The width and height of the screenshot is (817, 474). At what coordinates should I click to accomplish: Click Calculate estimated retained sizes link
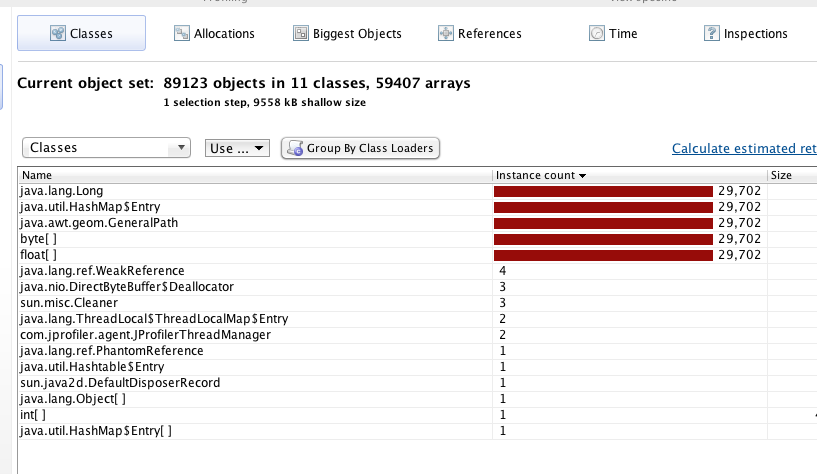point(743,149)
